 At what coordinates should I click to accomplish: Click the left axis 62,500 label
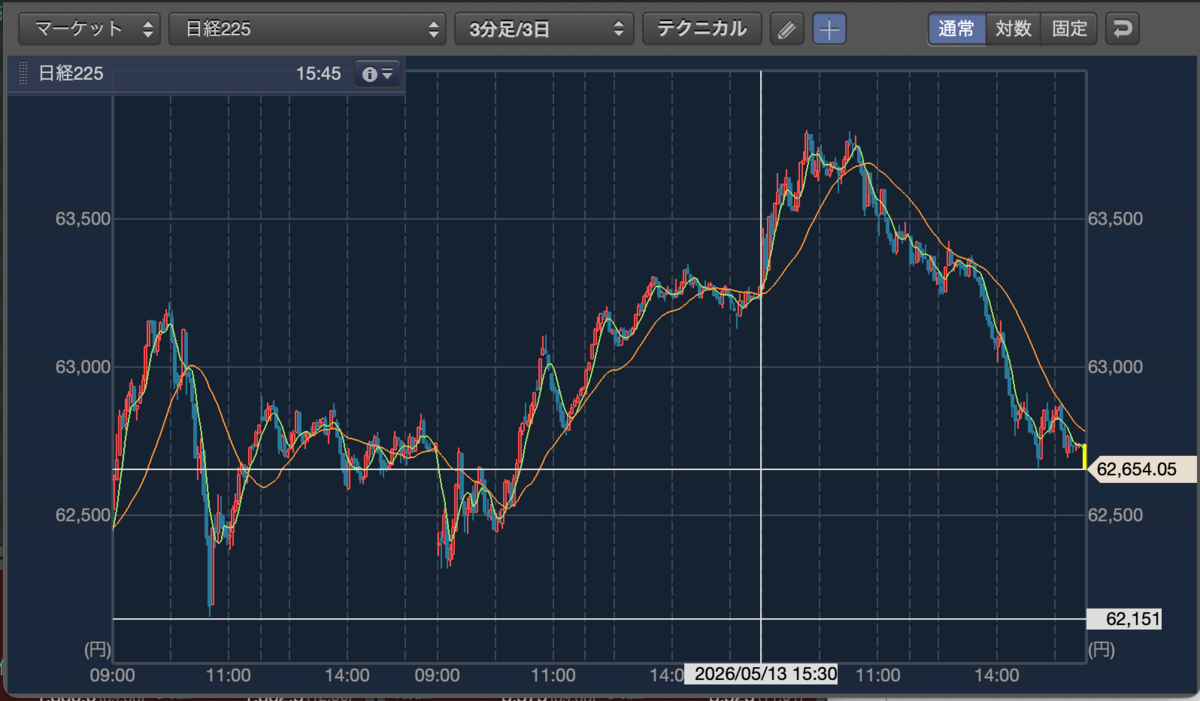tap(81, 515)
